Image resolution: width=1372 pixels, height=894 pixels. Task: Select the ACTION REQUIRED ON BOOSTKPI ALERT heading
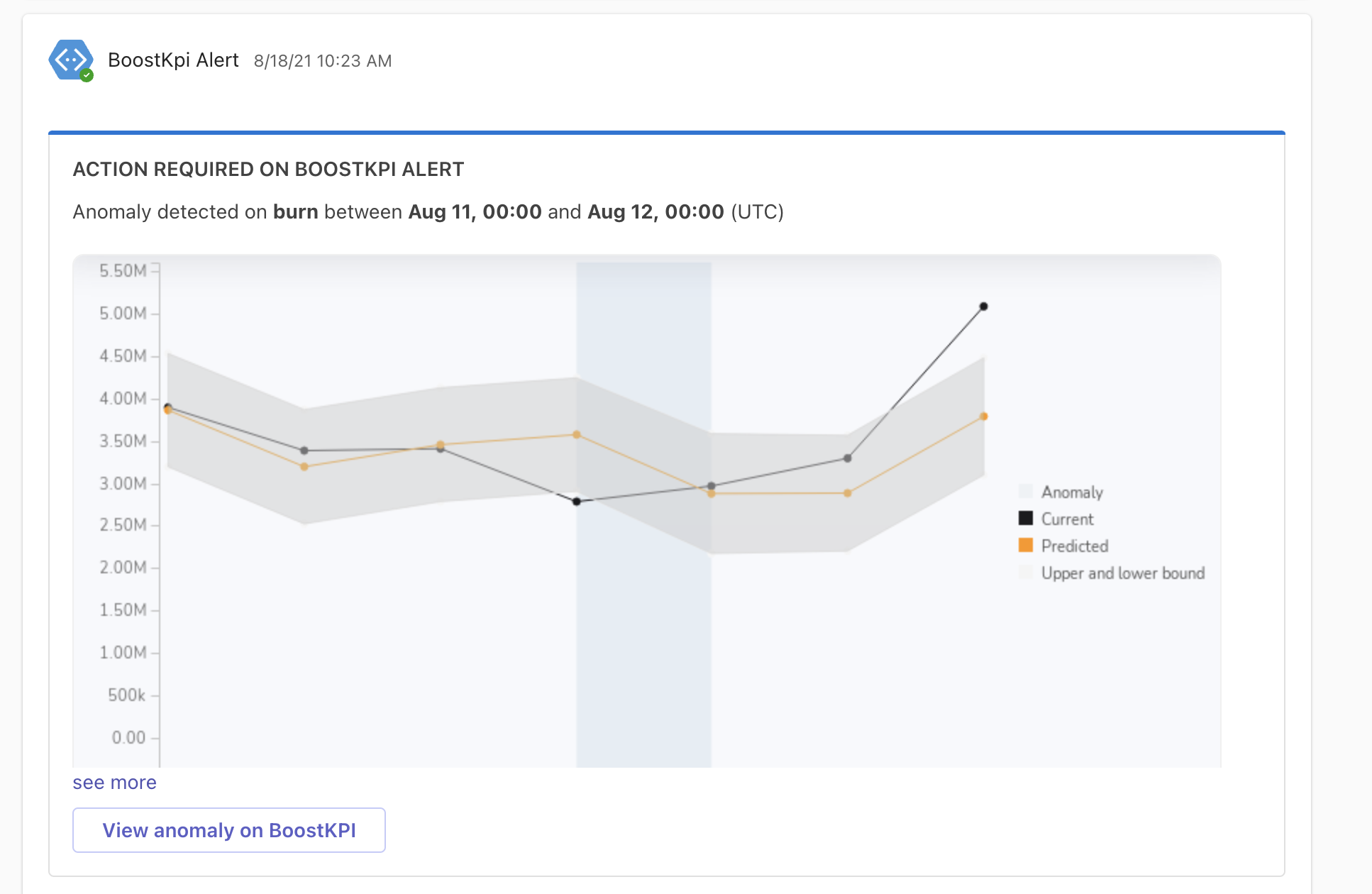coord(268,170)
